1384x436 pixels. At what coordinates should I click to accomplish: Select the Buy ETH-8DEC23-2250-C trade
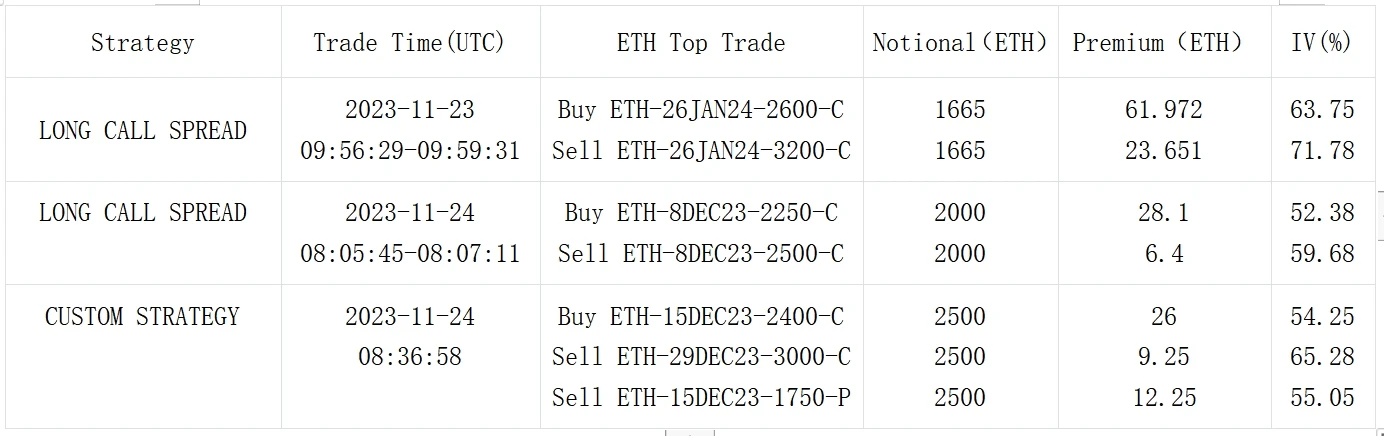click(x=701, y=213)
